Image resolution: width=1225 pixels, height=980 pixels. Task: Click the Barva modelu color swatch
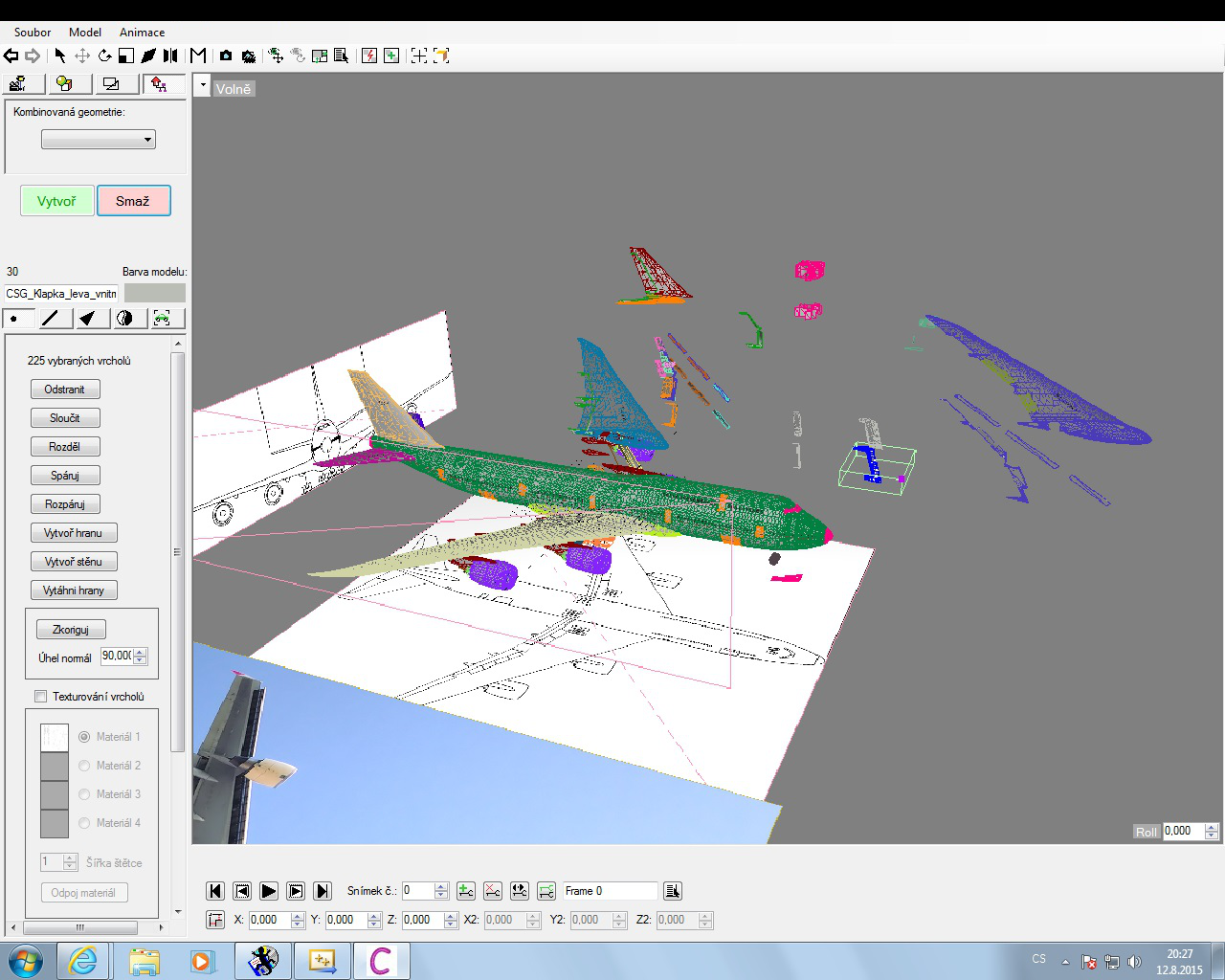click(154, 293)
